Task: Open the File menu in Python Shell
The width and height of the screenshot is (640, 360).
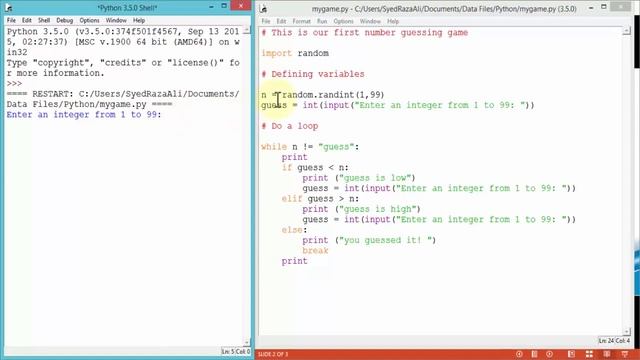Action: click(x=11, y=20)
